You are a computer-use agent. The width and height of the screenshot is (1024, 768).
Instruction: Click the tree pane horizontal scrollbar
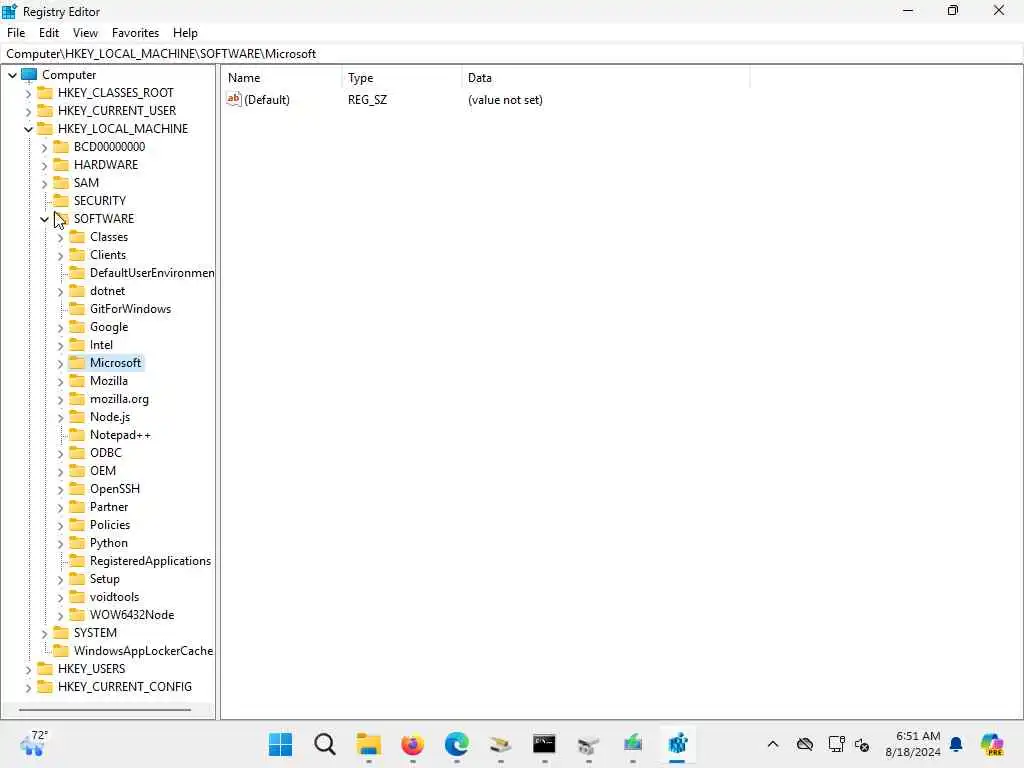point(104,709)
